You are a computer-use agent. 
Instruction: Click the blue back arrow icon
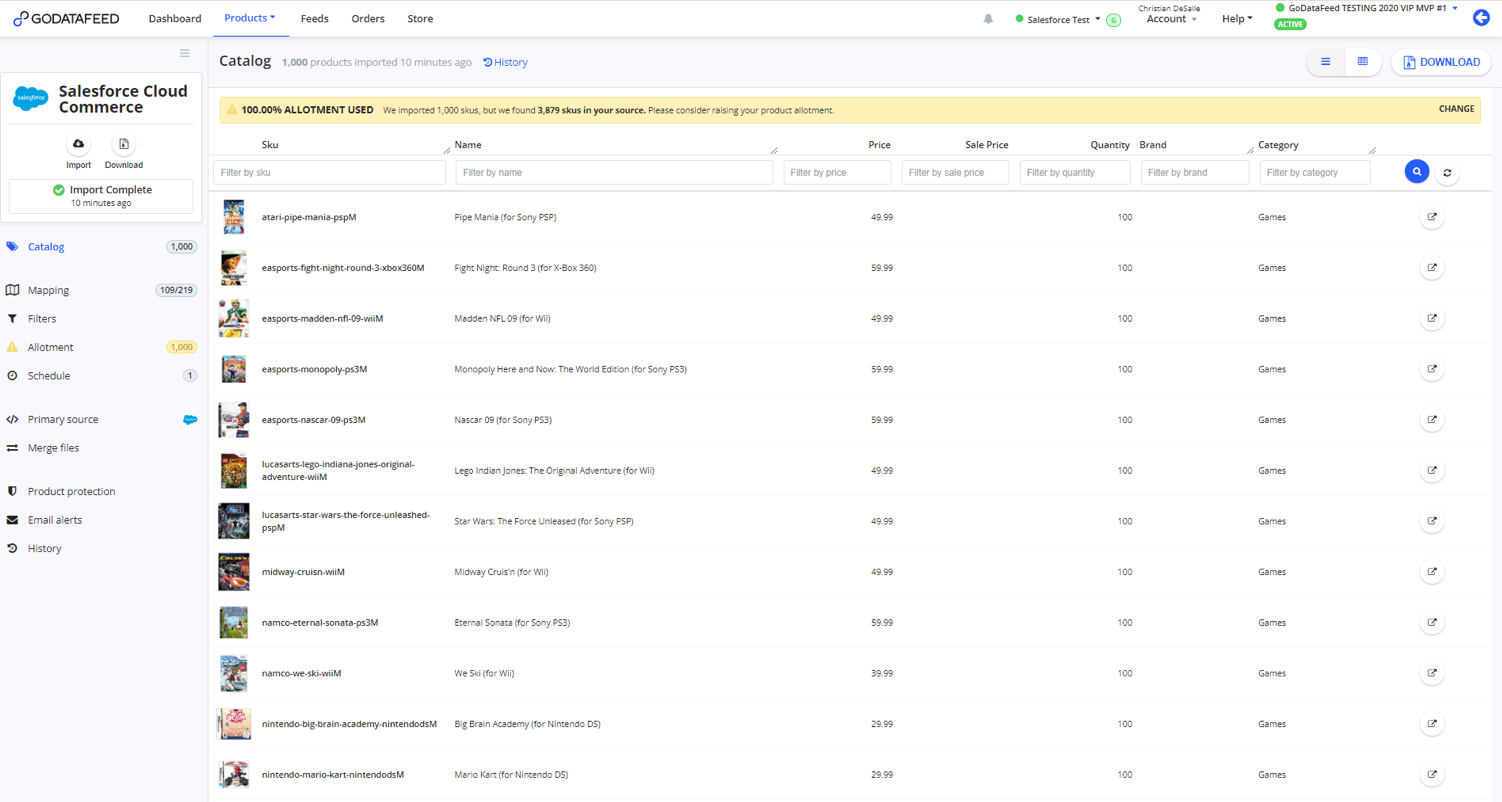[x=1481, y=18]
